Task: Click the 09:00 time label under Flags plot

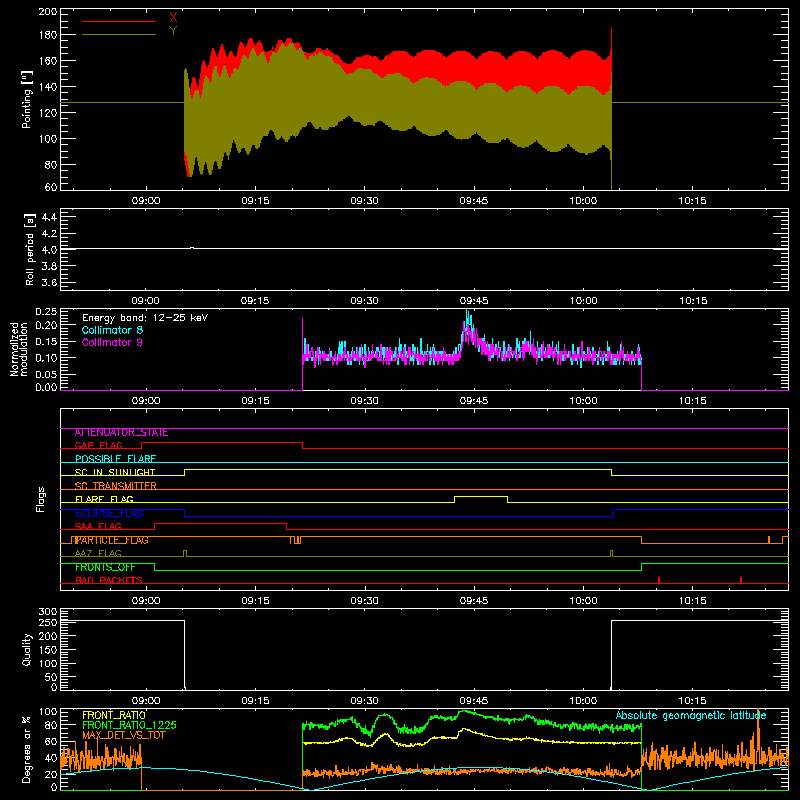Action: 146,601
